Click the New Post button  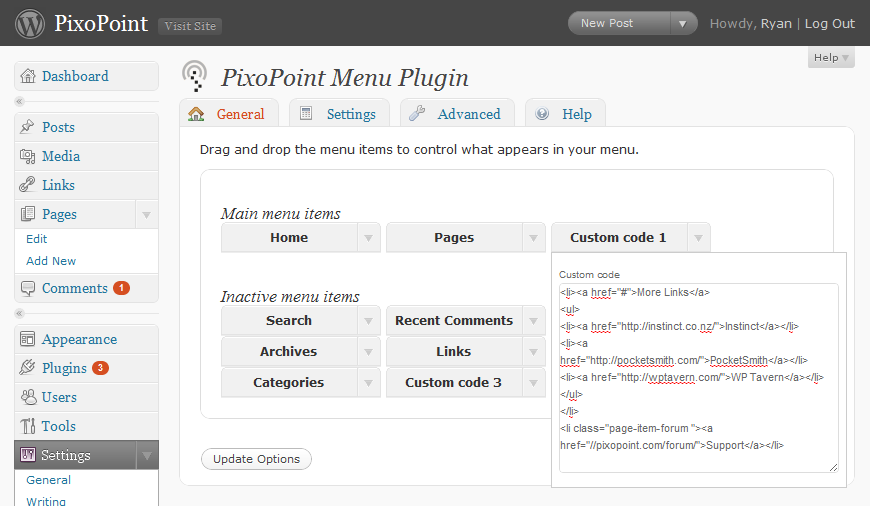point(619,23)
